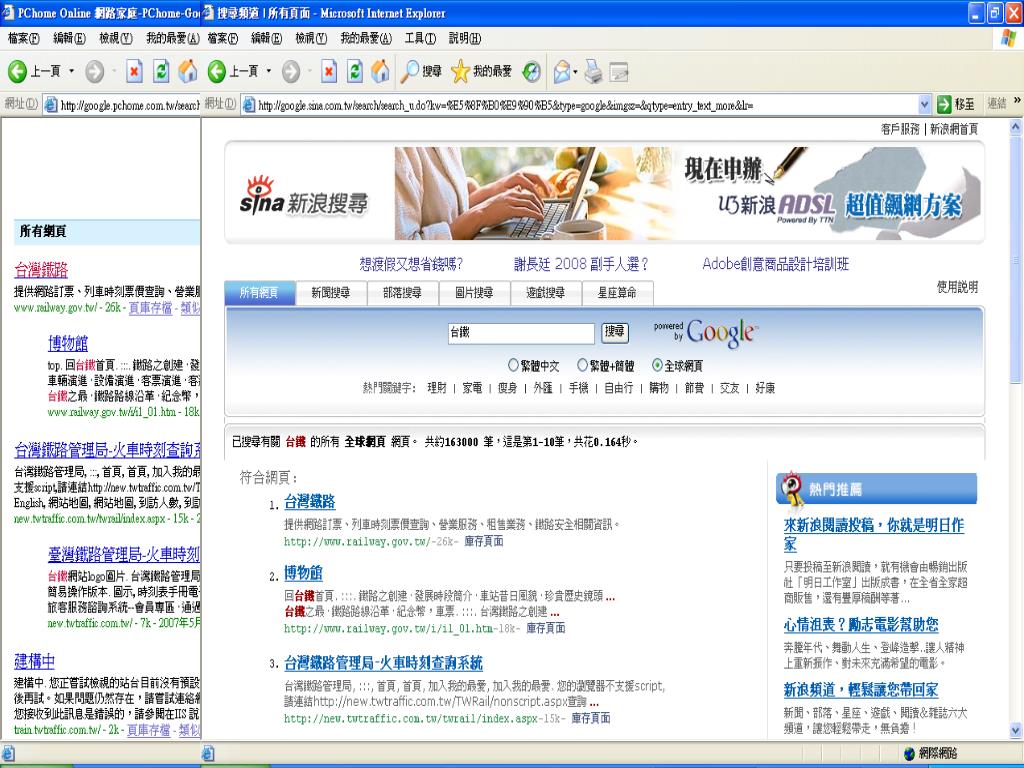Screen dimensions: 1024x768
Task: Switch to the 圖片搜尋 tab
Action: click(474, 293)
